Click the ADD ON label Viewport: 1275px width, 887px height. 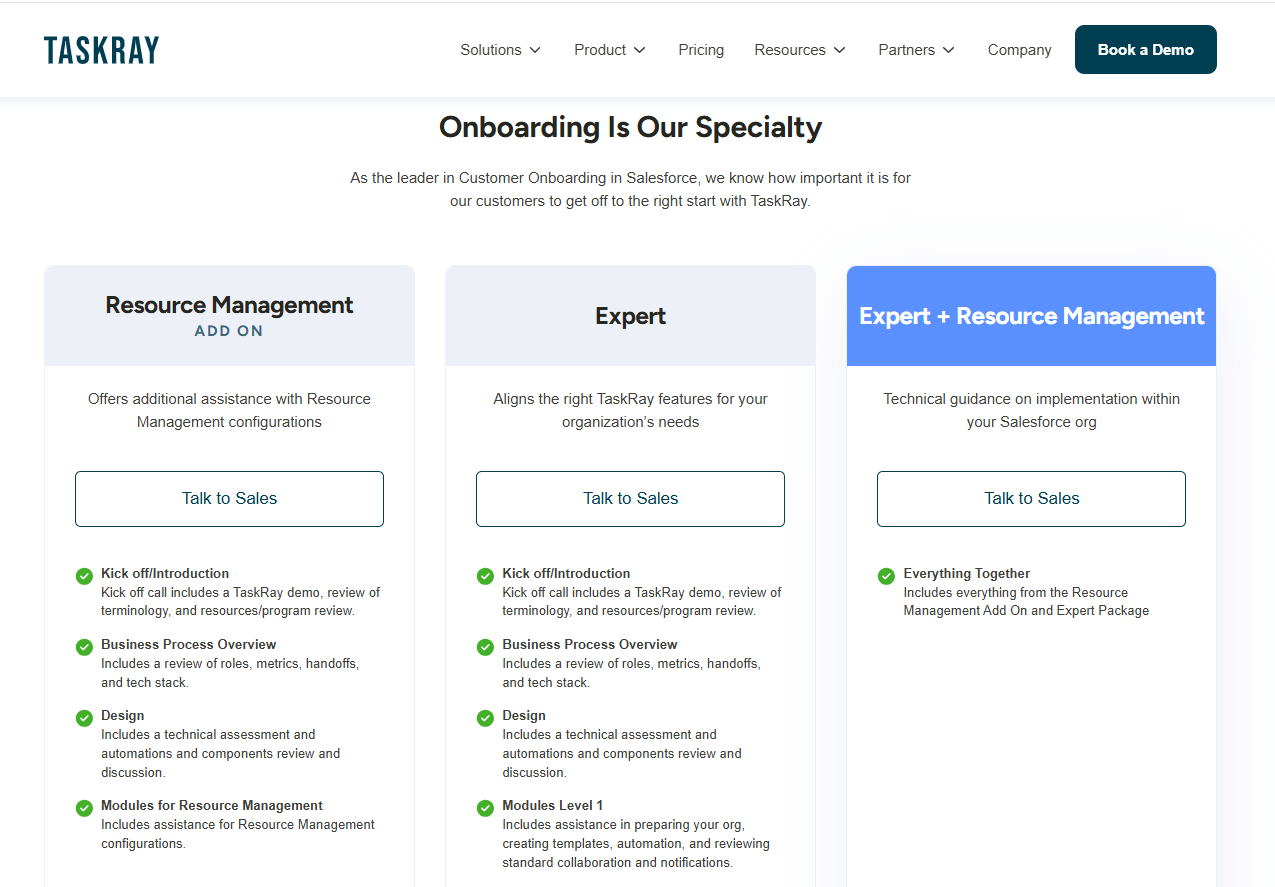[229, 331]
